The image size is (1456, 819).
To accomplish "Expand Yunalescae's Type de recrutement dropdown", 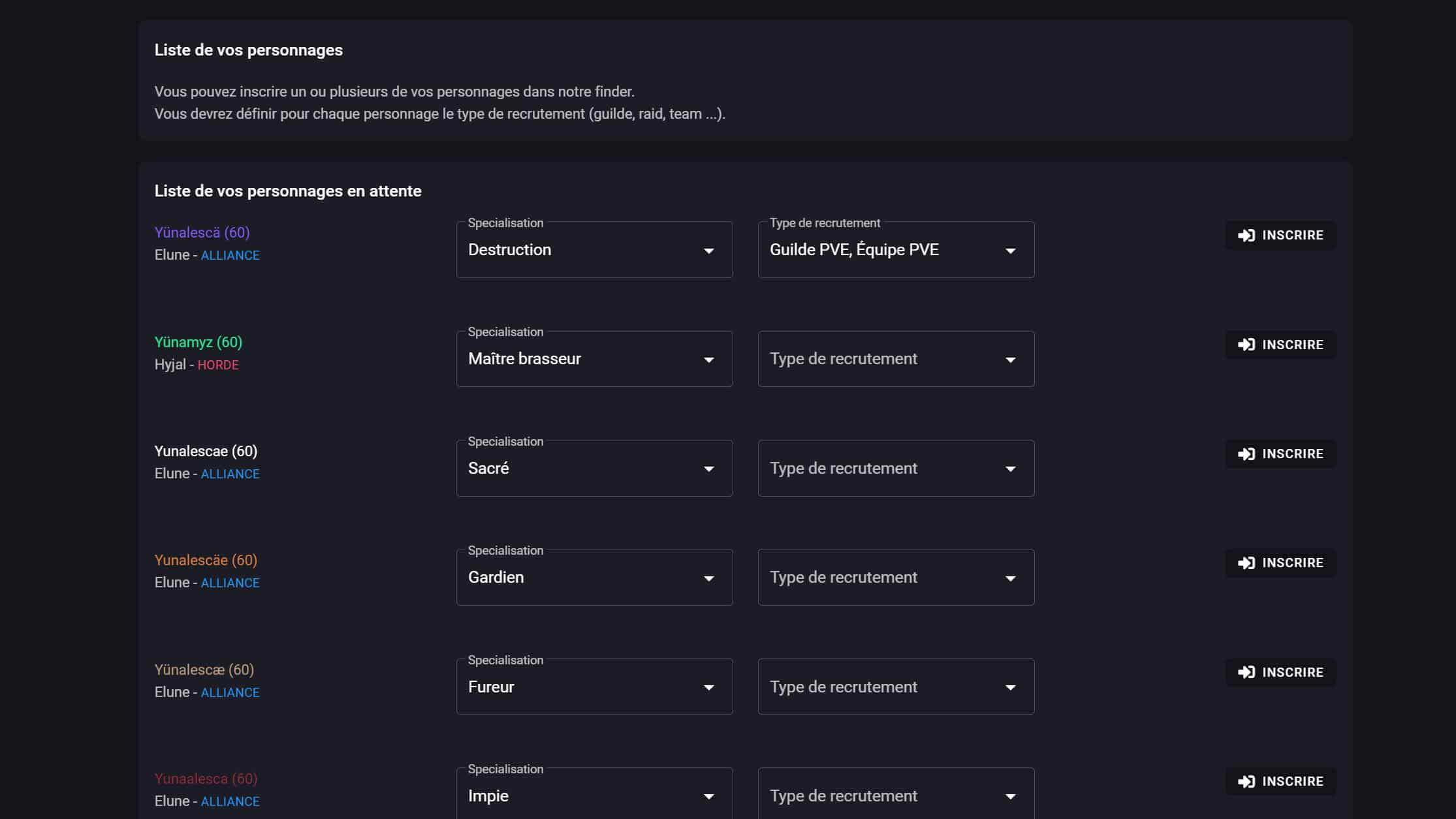I will coord(895,469).
